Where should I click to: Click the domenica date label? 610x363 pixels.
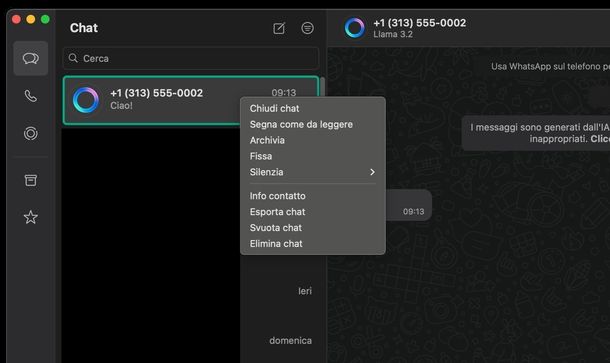pos(291,341)
